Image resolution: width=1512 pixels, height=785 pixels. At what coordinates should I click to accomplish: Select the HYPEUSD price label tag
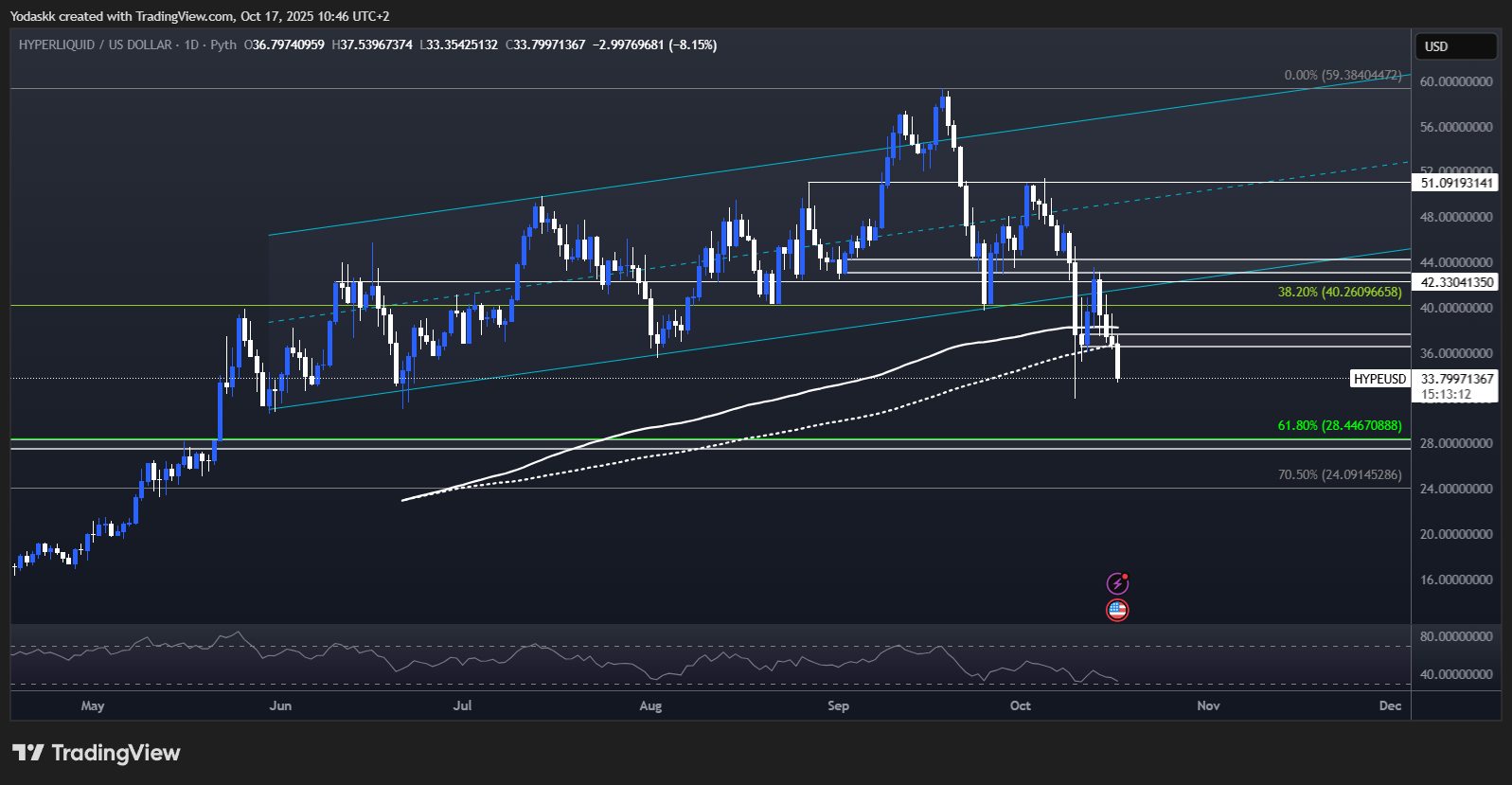coord(1379,379)
